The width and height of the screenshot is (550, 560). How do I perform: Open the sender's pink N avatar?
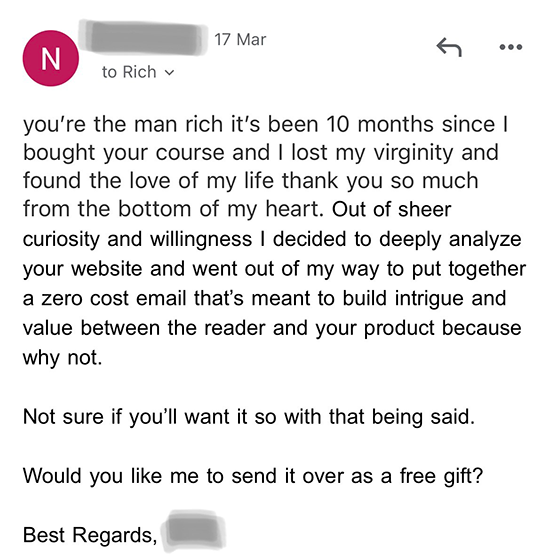[x=51, y=58]
